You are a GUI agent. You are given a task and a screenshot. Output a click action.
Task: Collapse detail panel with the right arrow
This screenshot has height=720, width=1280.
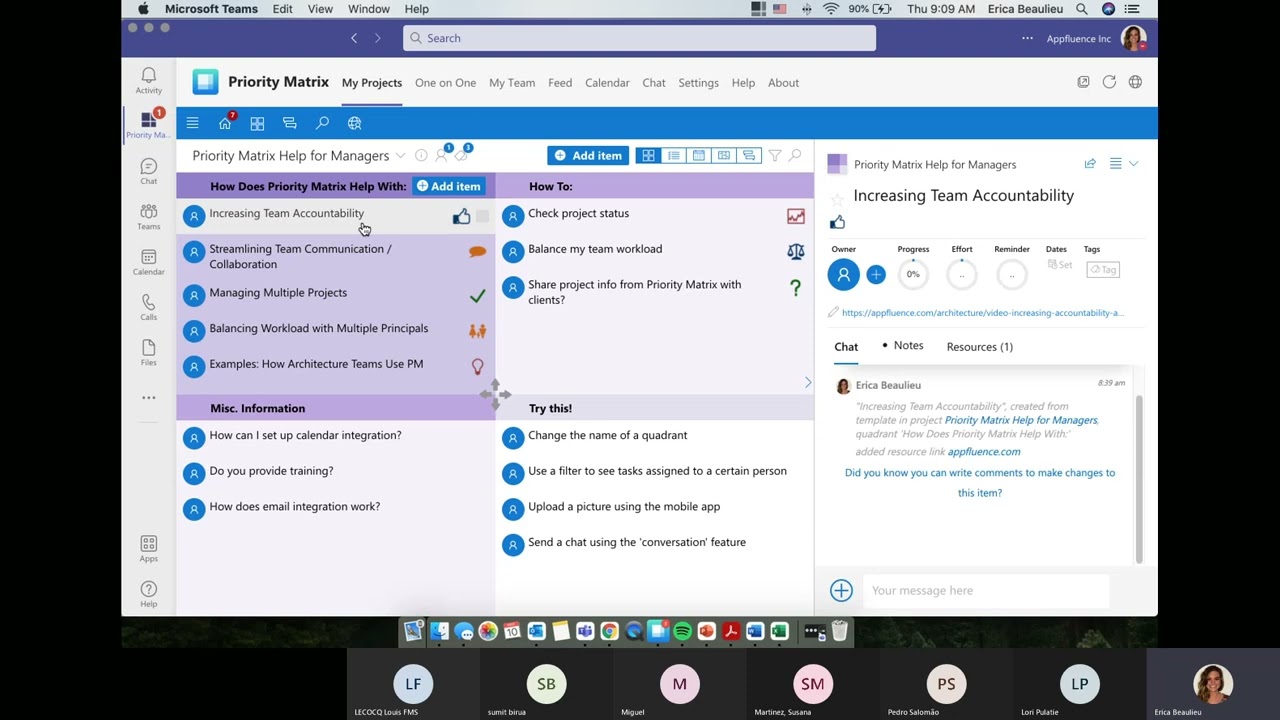(808, 382)
